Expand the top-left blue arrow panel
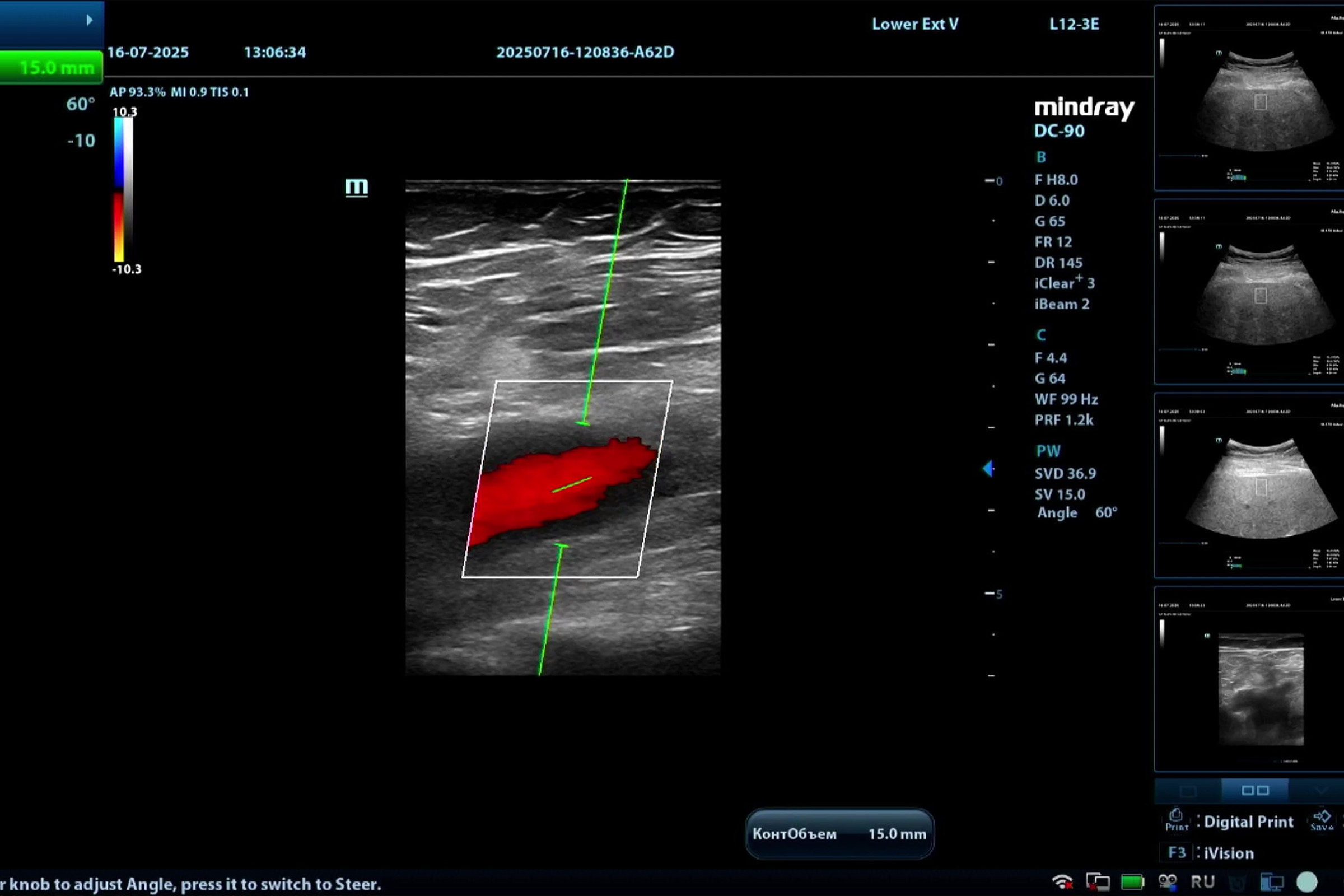 [x=89, y=21]
